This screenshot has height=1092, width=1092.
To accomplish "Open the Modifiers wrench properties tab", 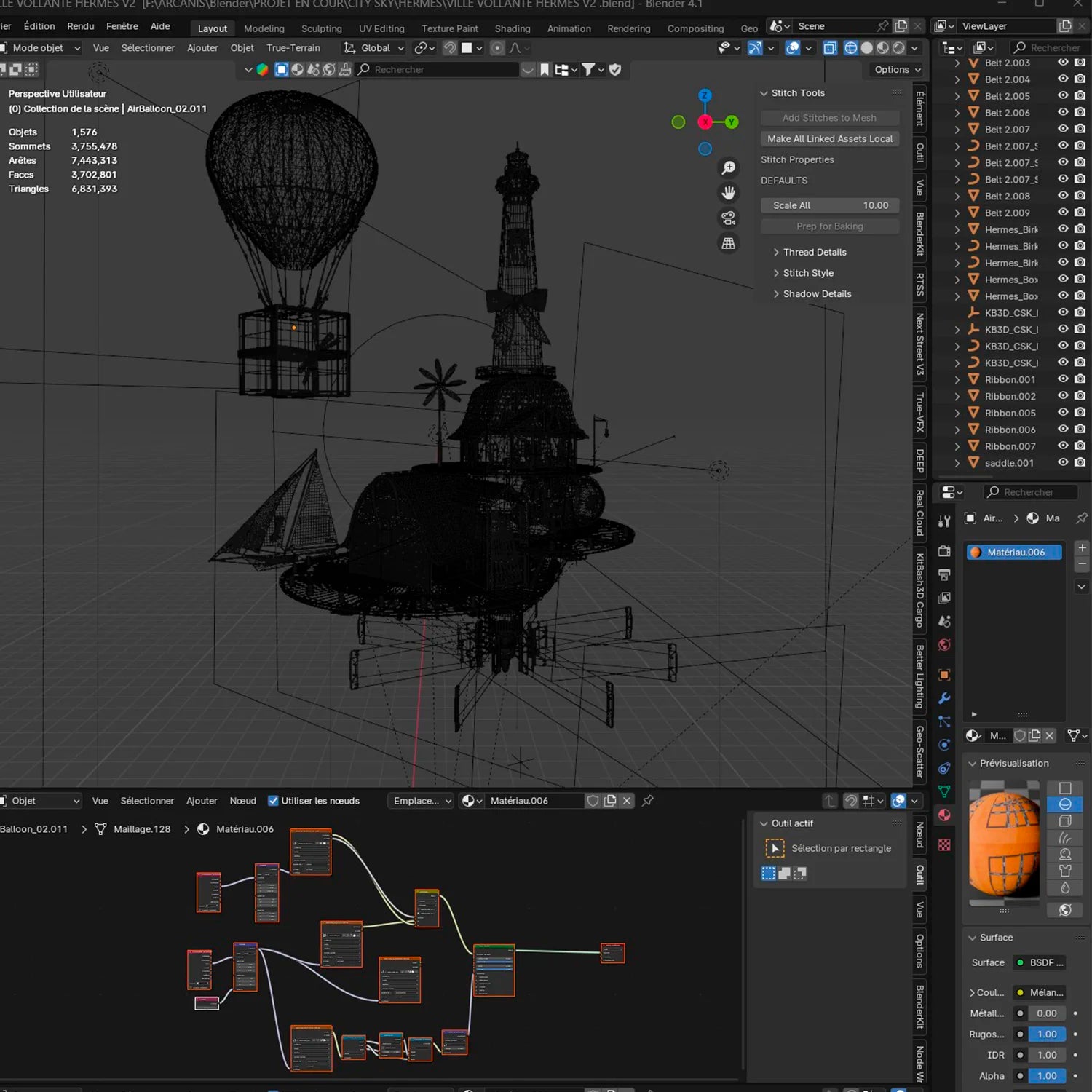I will tap(944, 698).
